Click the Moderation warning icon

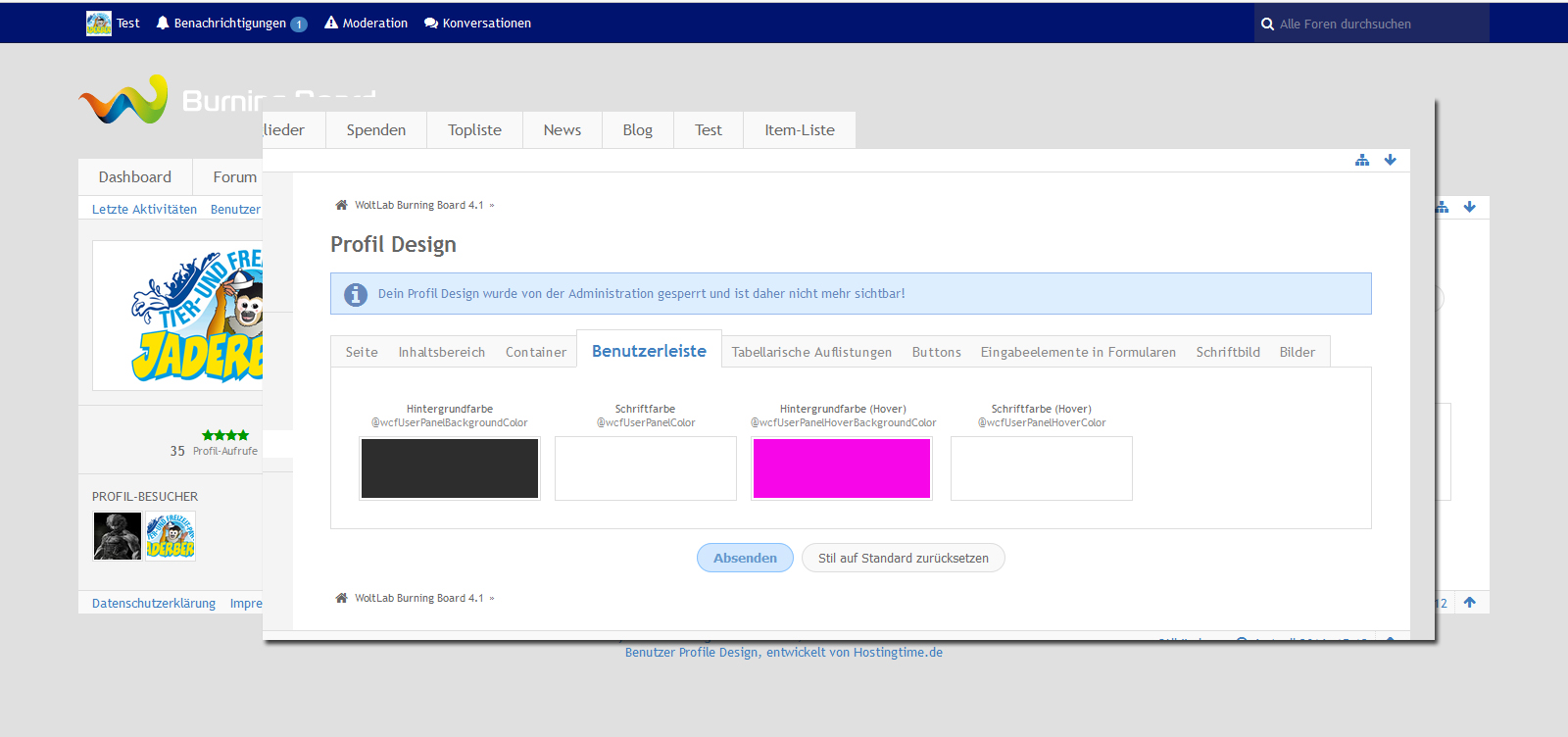pos(331,23)
